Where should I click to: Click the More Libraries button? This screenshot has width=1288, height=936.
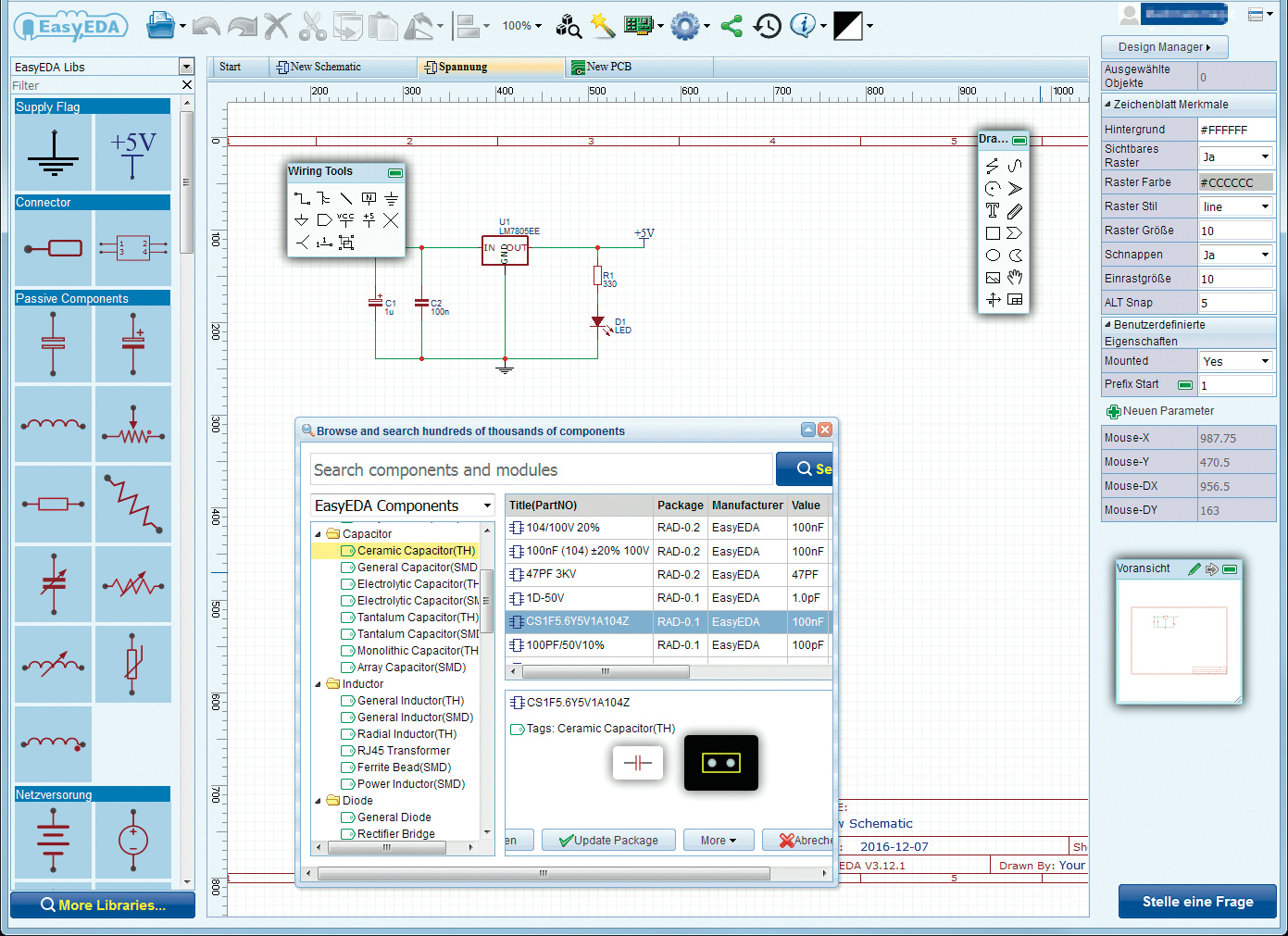pyautogui.click(x=103, y=905)
